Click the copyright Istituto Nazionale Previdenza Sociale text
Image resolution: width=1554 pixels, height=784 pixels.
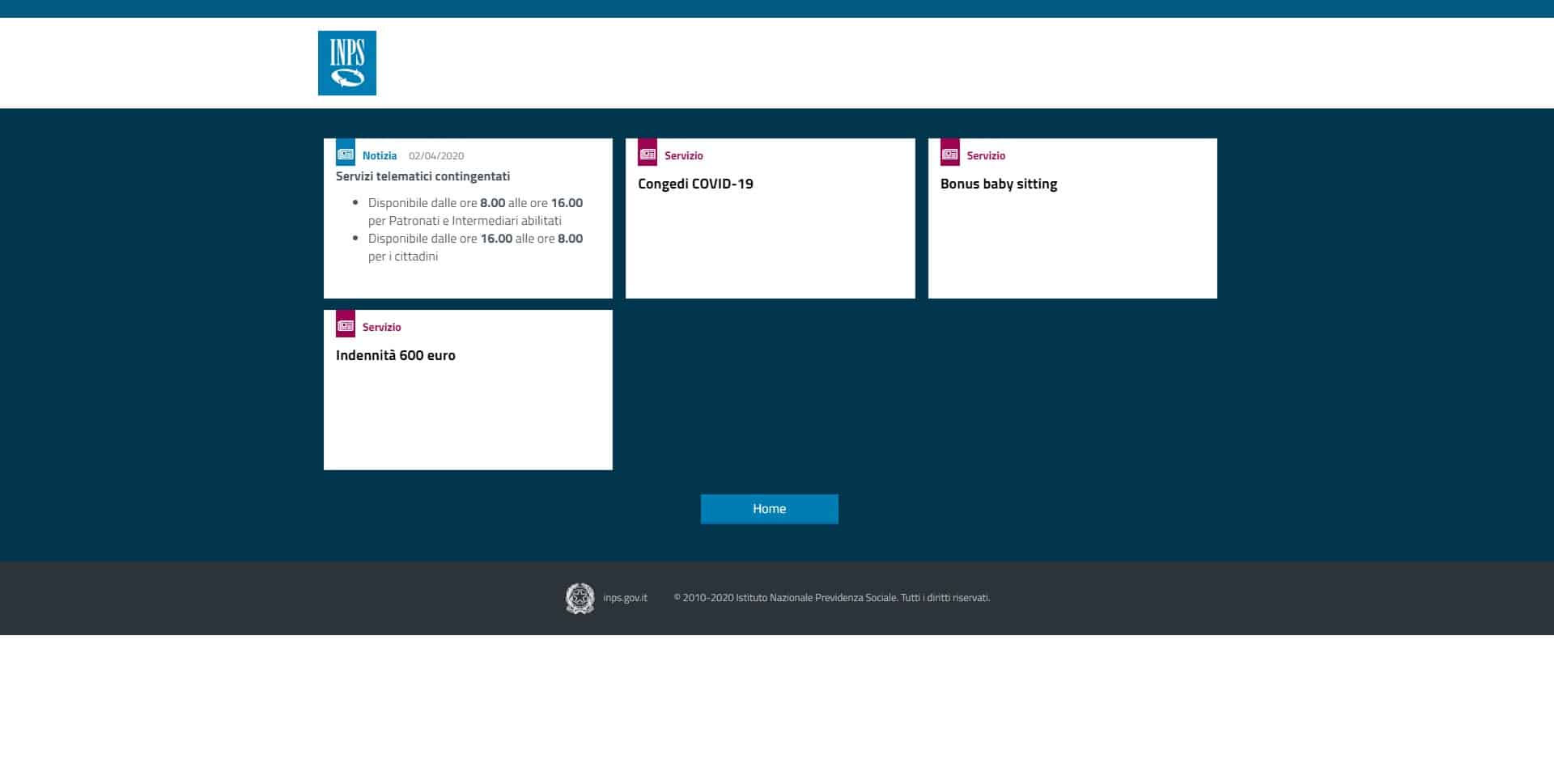pyautogui.click(x=831, y=598)
